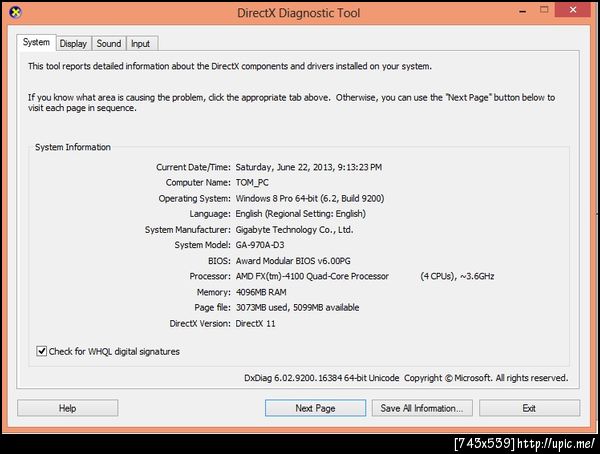Click the 'DxDiag 6.02.9200.16384 64-bit Unicode' text
600x454 pixels.
(x=322, y=378)
